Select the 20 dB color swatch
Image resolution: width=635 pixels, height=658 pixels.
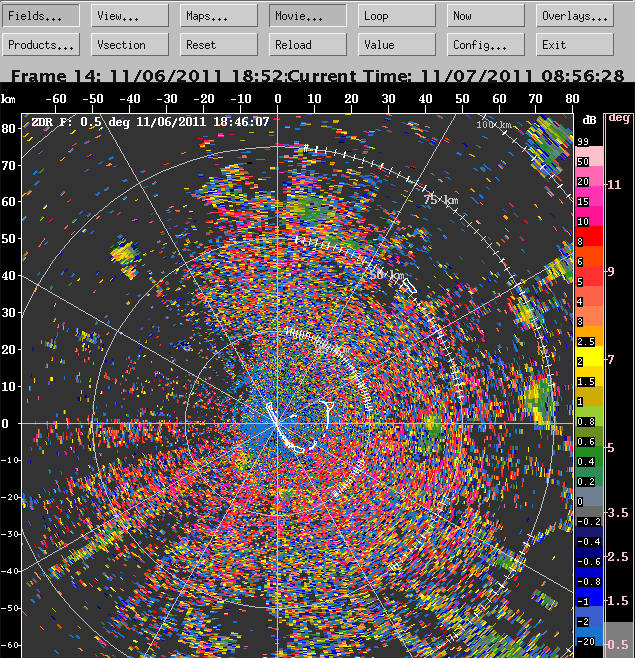(589, 177)
